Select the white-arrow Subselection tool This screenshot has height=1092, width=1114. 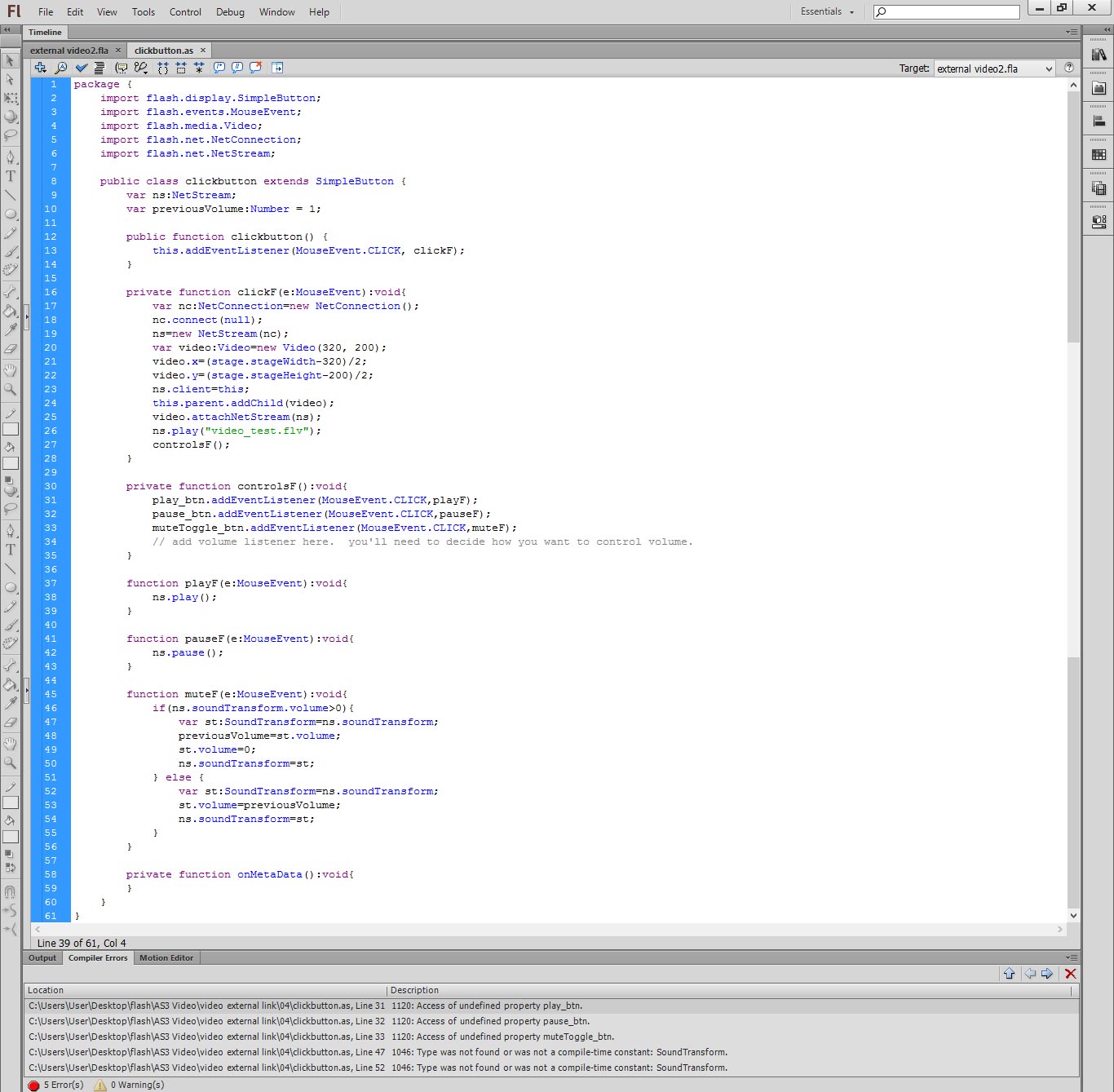pos(10,79)
